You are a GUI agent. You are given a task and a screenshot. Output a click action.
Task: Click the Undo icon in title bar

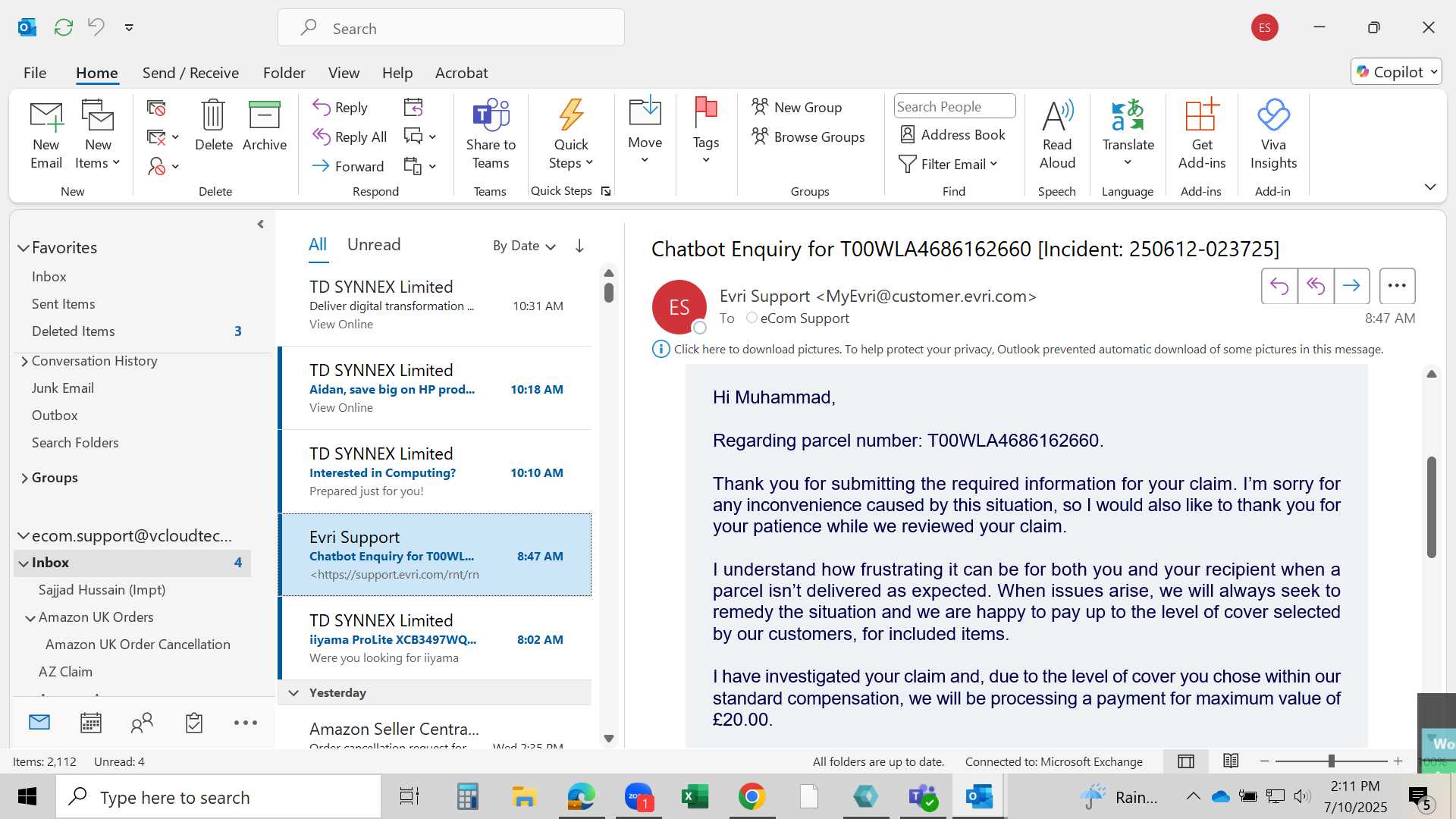click(96, 27)
